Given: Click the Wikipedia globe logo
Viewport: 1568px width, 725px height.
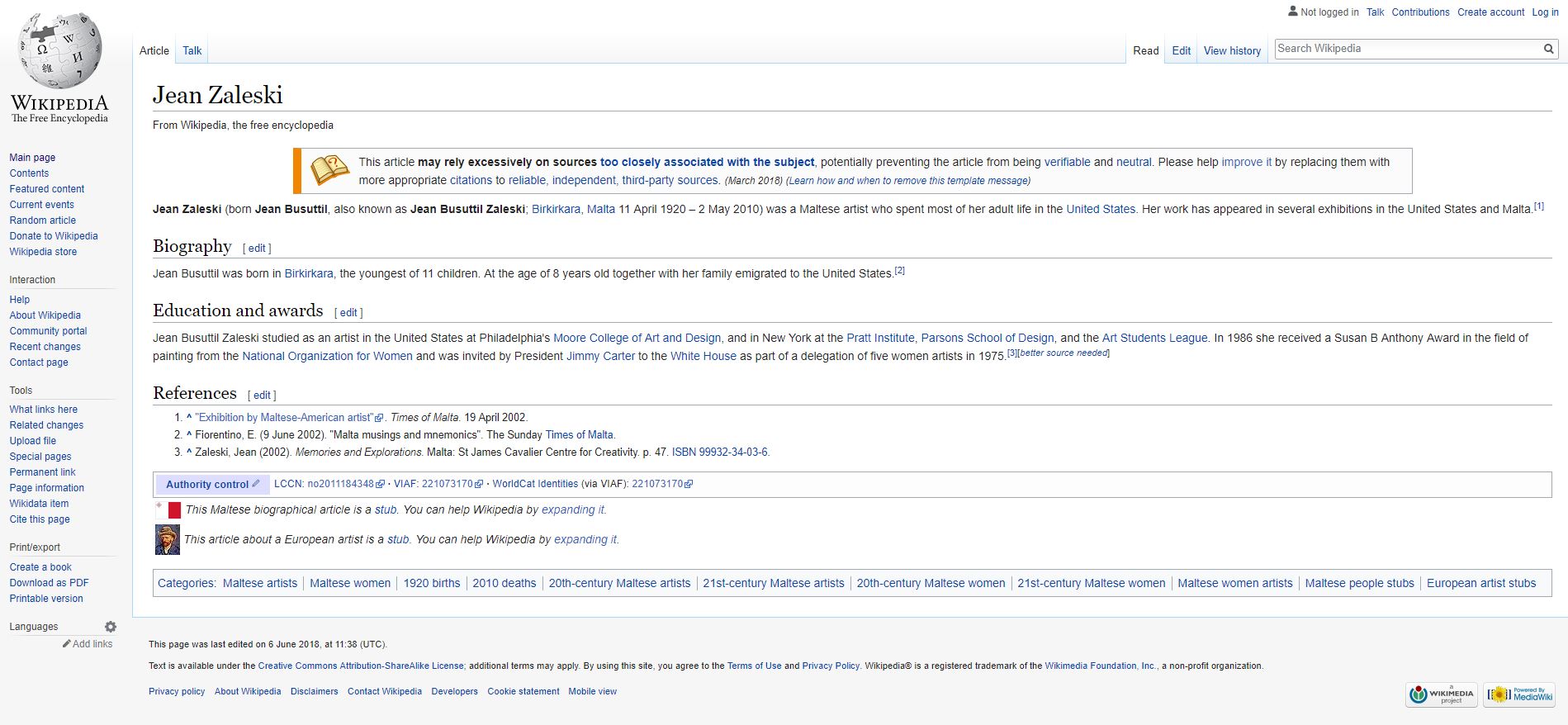Looking at the screenshot, I should tap(59, 51).
